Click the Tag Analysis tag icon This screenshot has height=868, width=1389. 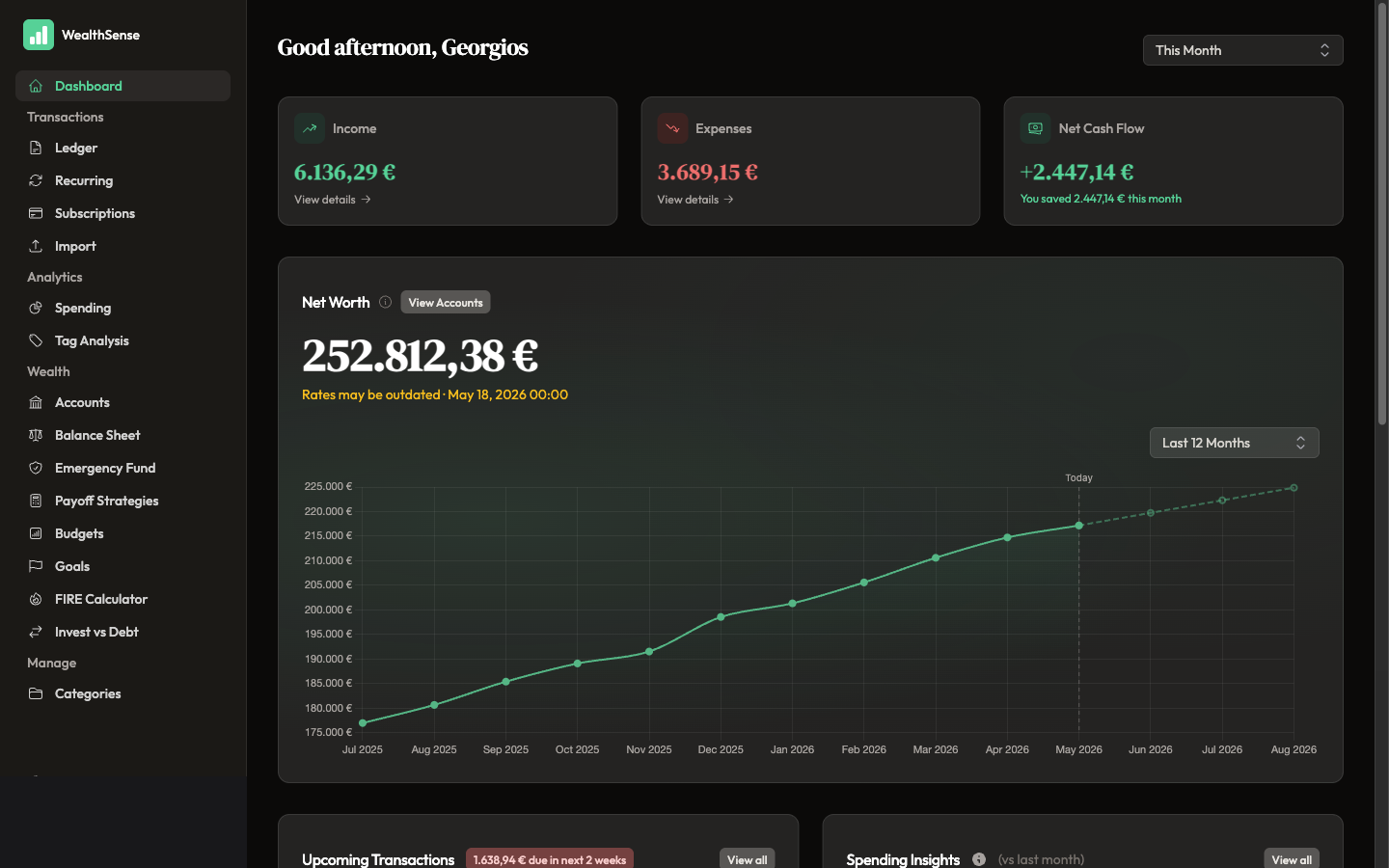[36, 340]
